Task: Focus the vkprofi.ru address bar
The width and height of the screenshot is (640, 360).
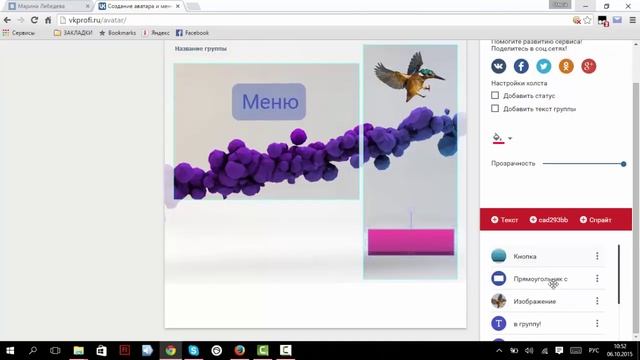Action: (x=314, y=20)
